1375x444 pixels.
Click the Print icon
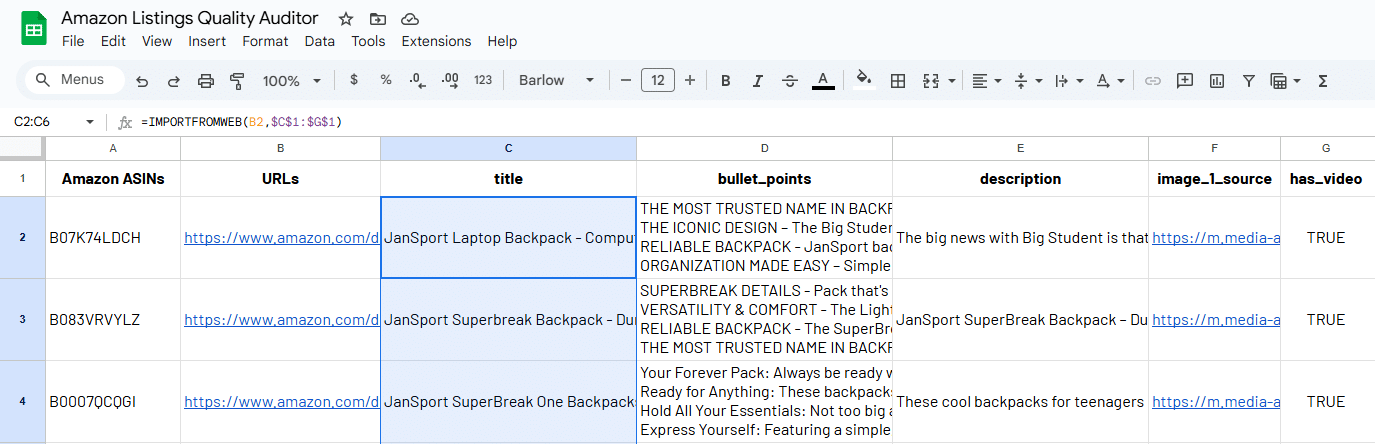tap(206, 81)
